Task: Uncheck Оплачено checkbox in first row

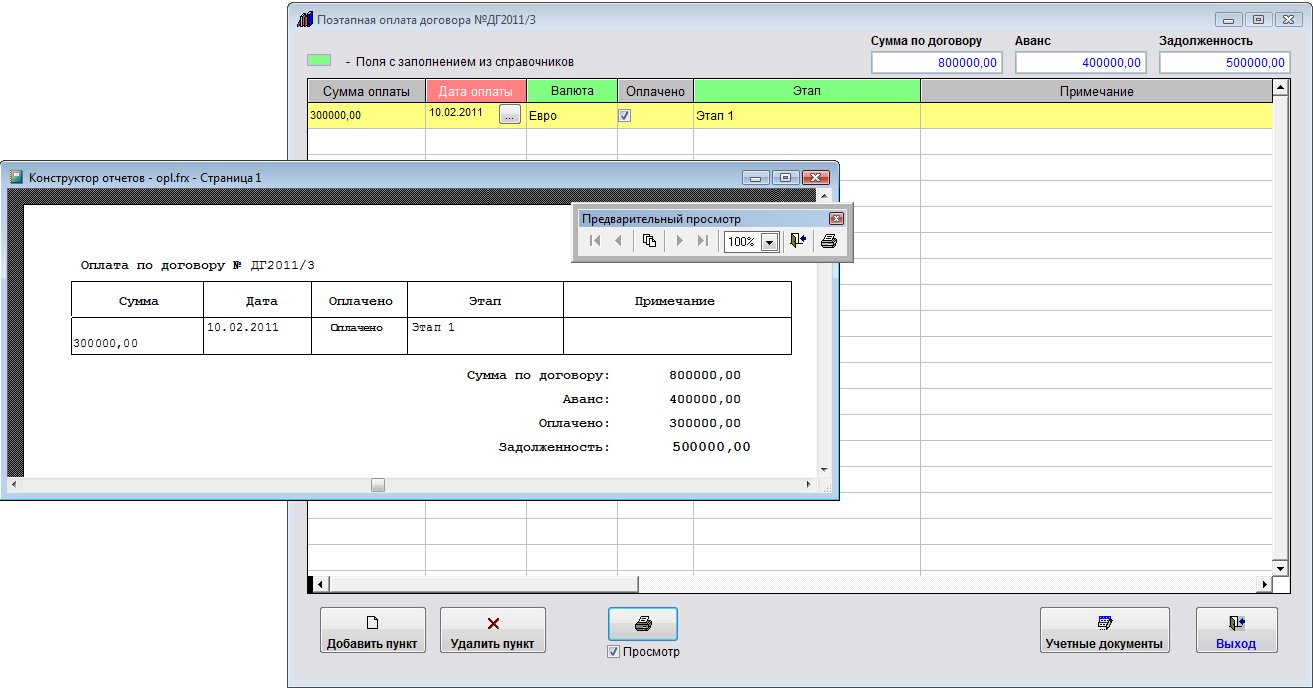Action: pos(625,116)
